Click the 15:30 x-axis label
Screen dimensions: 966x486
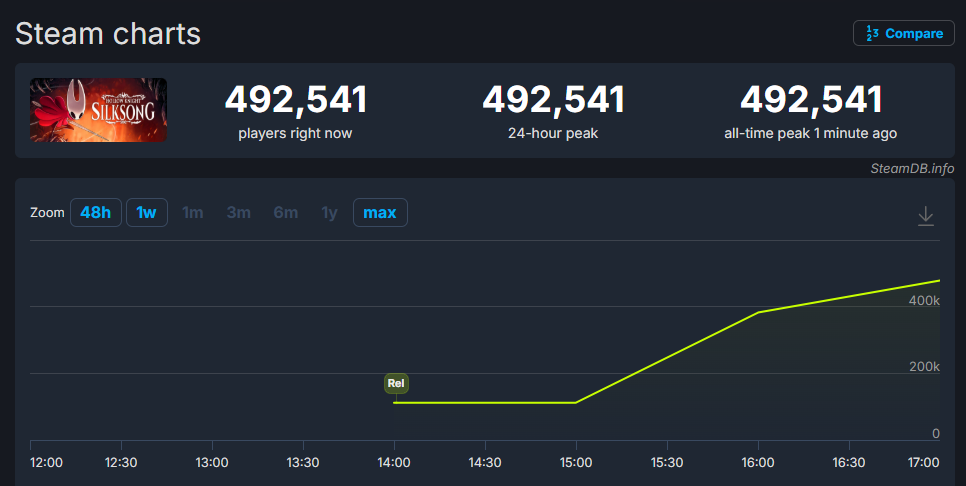667,463
